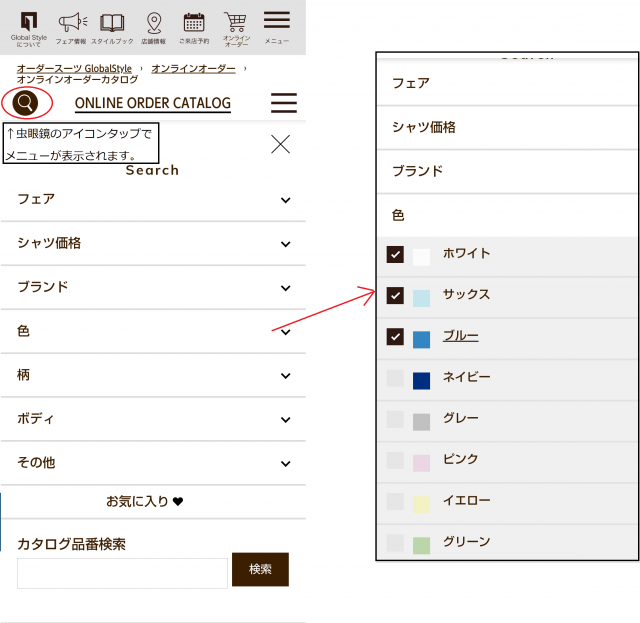Open the スタイルブック book icon
640x623 pixels.
coord(112,26)
